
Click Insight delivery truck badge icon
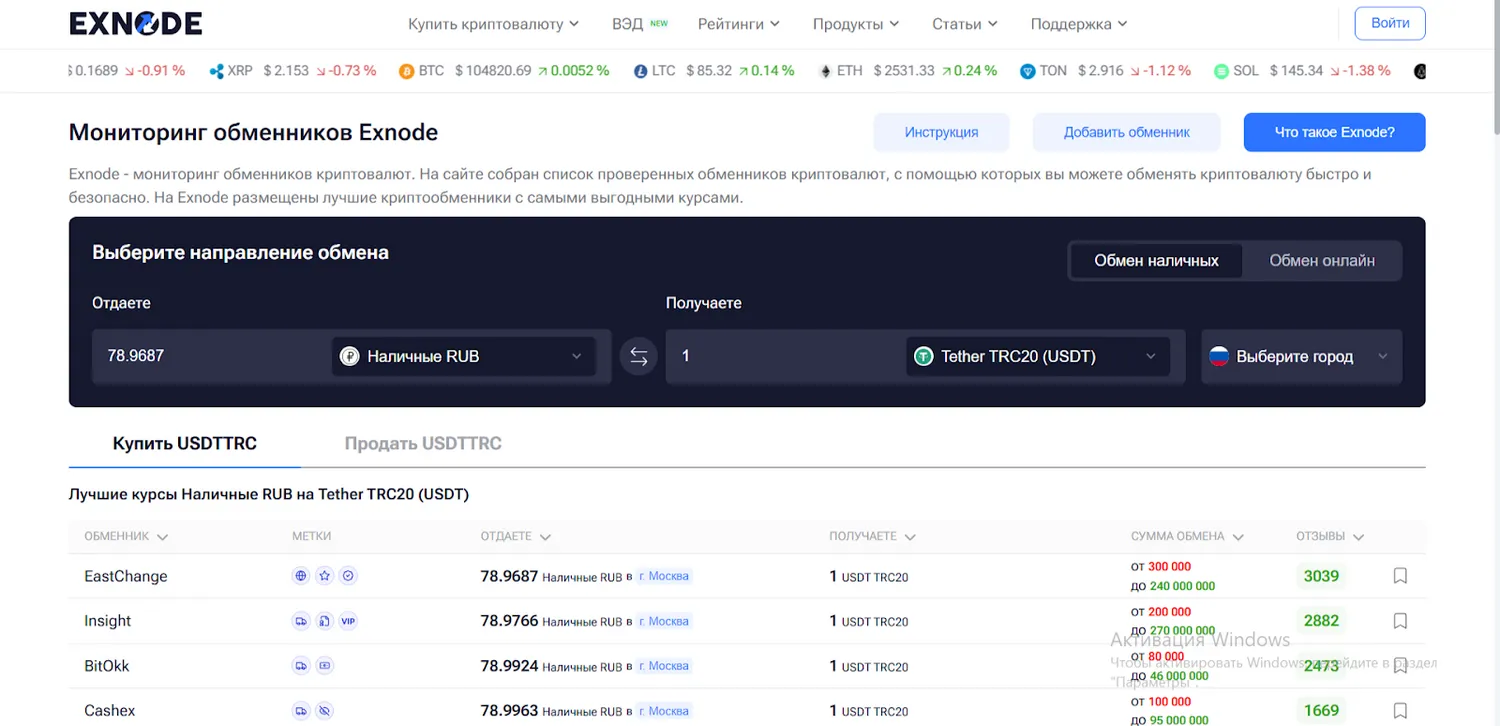point(301,621)
